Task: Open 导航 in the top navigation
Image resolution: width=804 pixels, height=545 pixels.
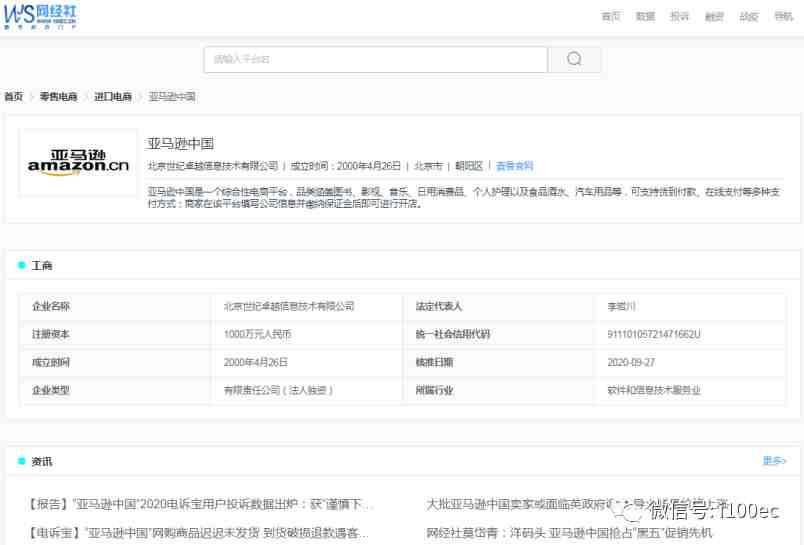Action: point(783,17)
